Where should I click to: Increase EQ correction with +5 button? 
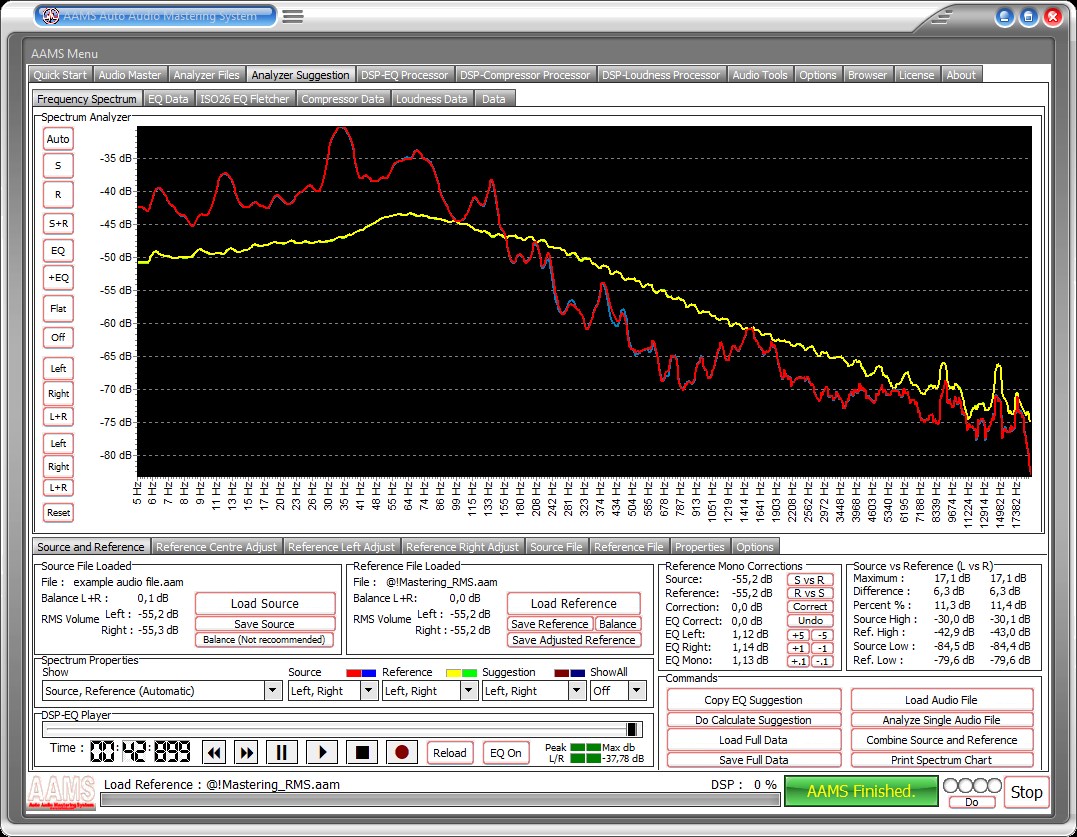(798, 635)
